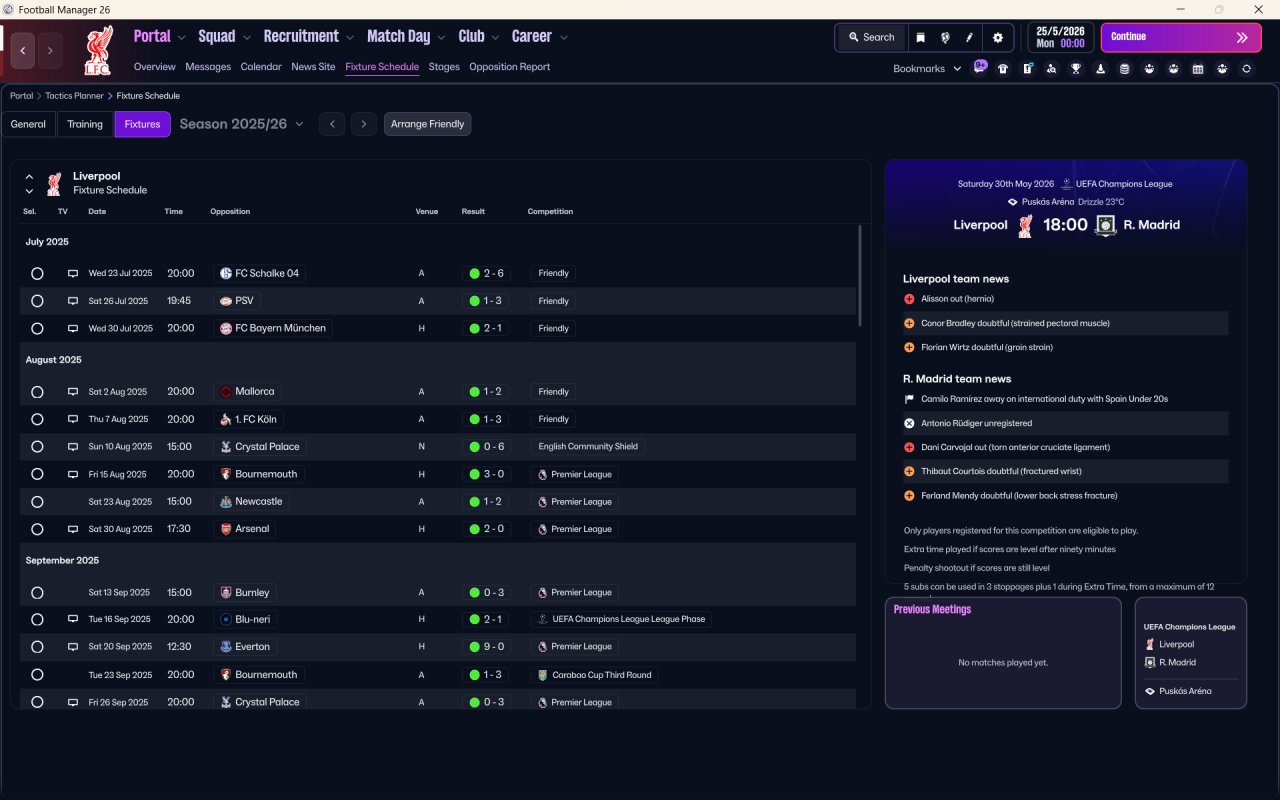Screen dimensions: 1280x800
Task: Click the TV icon on FC Schalke 04 row
Action: click(73, 273)
